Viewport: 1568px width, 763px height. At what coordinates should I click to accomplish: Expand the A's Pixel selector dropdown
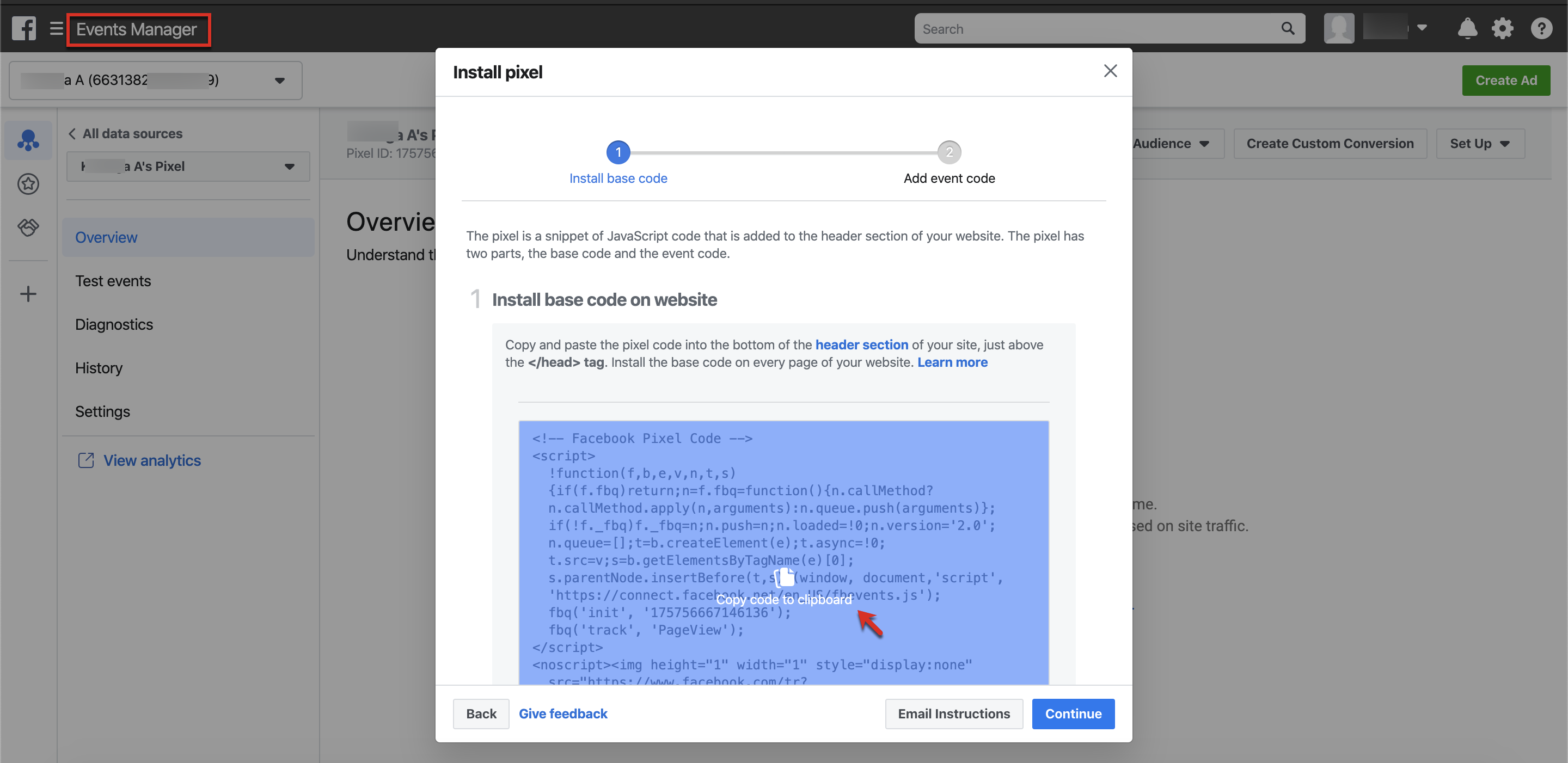click(188, 166)
